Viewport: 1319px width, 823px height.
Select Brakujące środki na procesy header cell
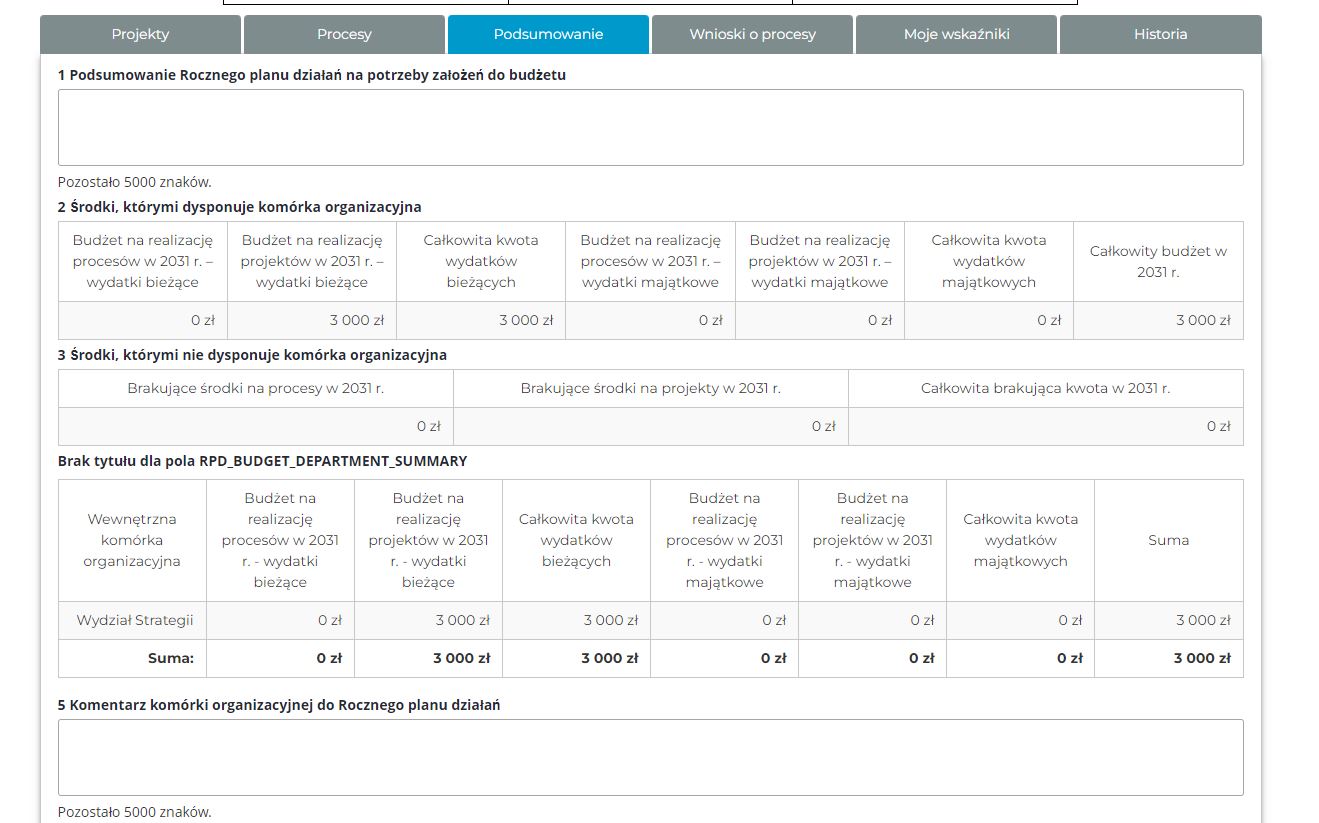click(x=255, y=388)
